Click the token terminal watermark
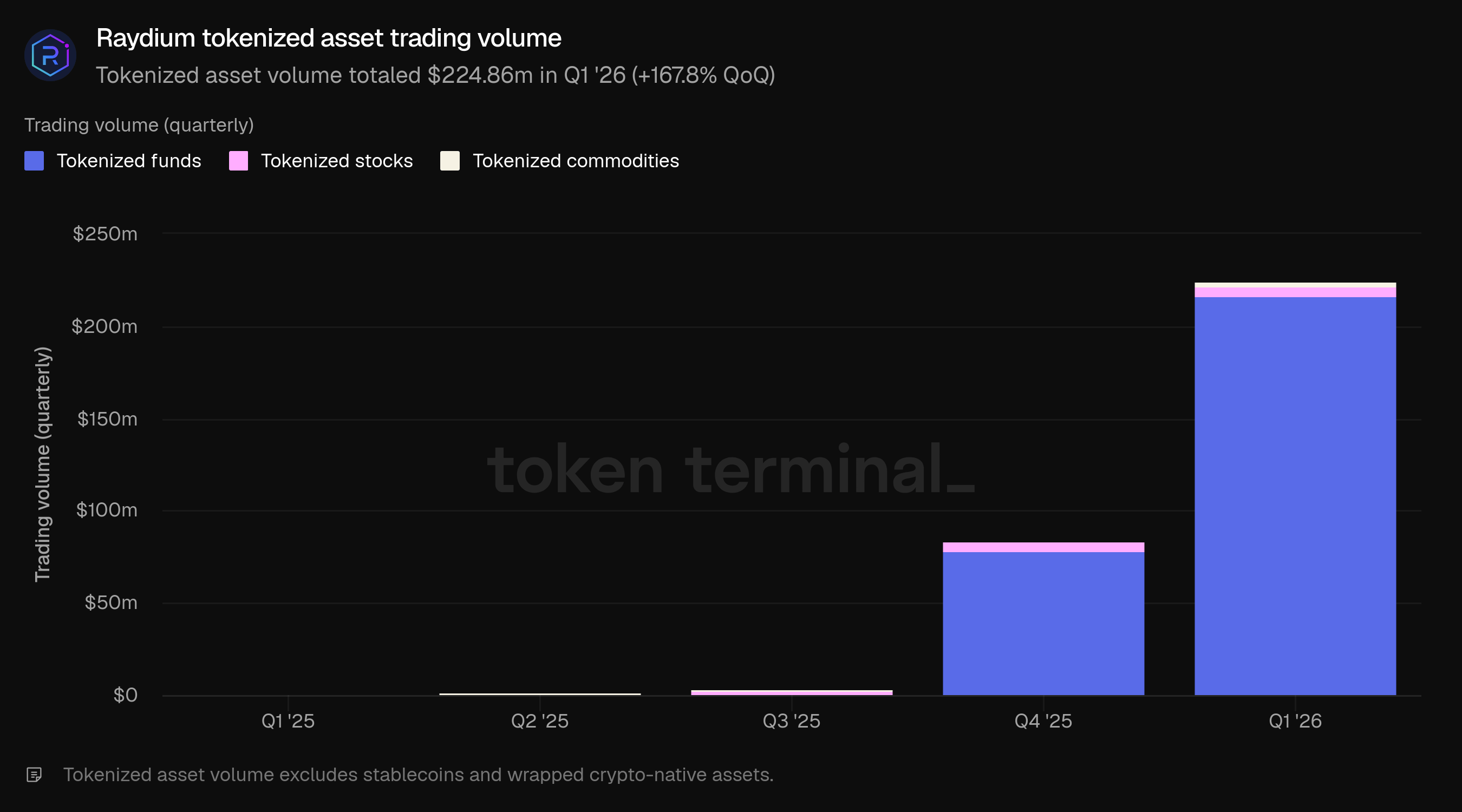Viewport: 1462px width, 812px height. coord(730,469)
